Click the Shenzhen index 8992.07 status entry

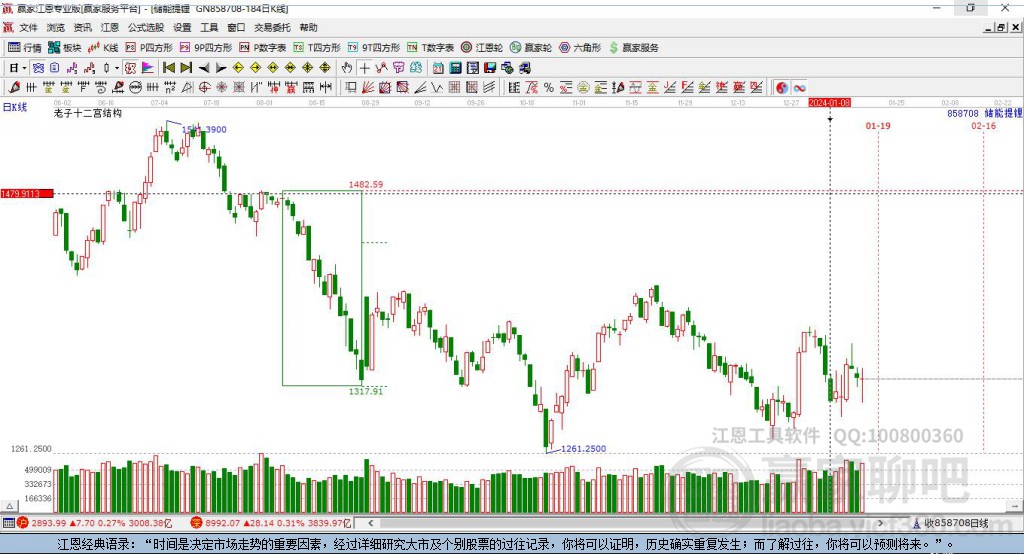[271, 523]
